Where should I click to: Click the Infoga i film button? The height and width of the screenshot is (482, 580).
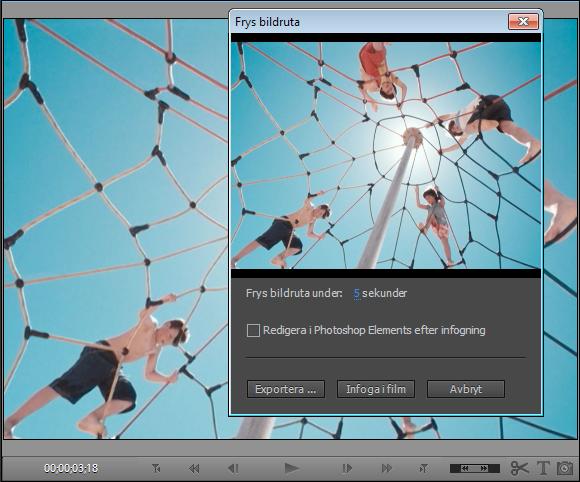[x=376, y=389]
